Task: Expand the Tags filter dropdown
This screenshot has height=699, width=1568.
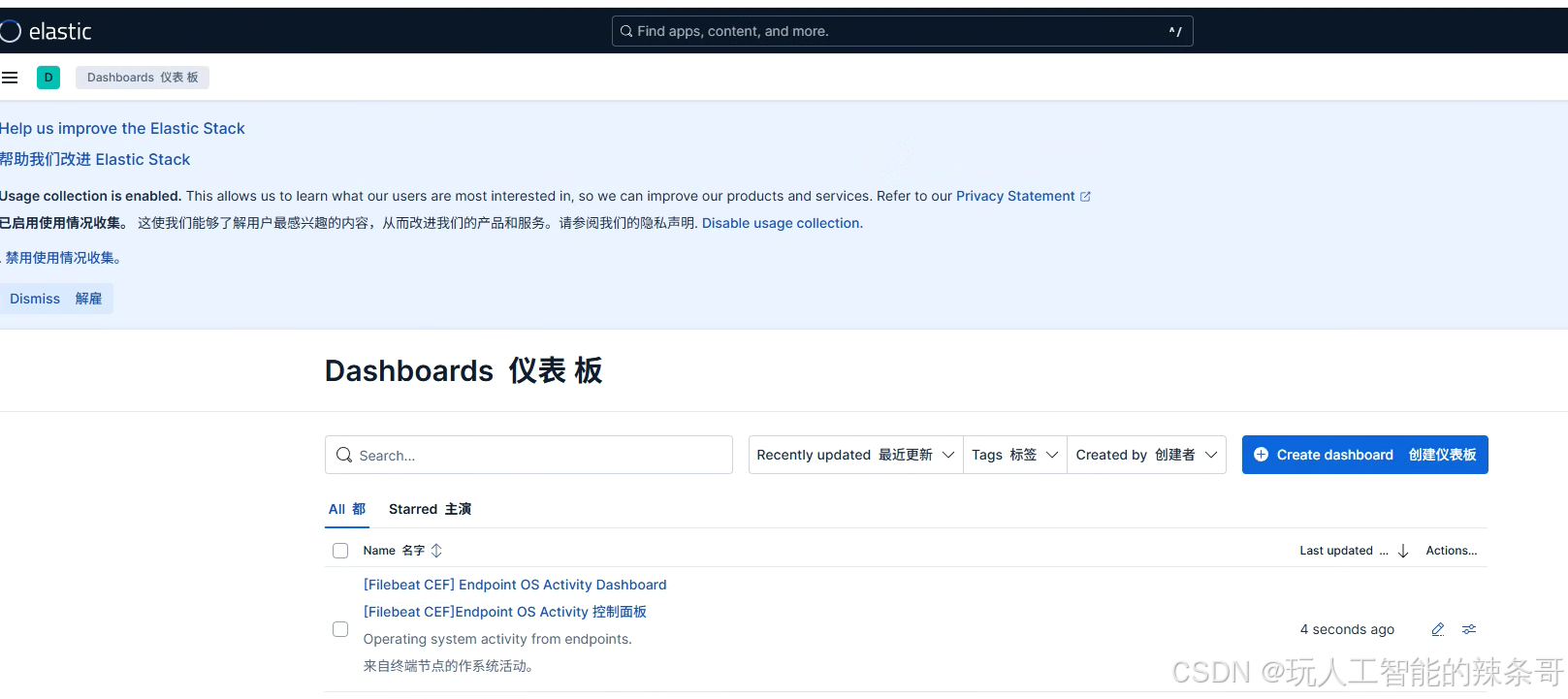Action: coord(1015,455)
